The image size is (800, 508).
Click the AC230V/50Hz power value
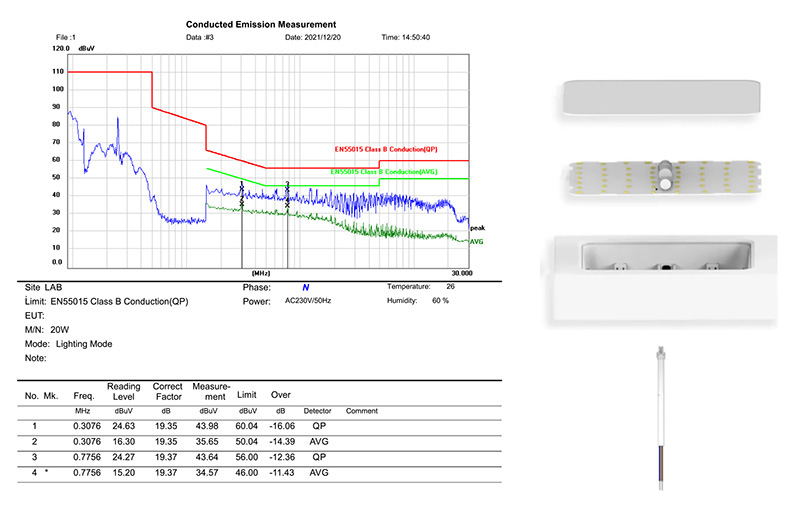[311, 301]
